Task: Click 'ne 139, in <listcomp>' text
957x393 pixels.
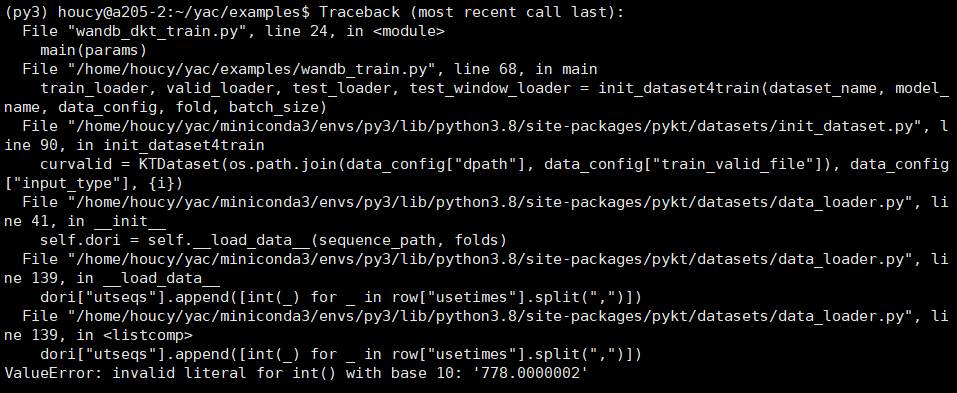Action: click(x=98, y=334)
